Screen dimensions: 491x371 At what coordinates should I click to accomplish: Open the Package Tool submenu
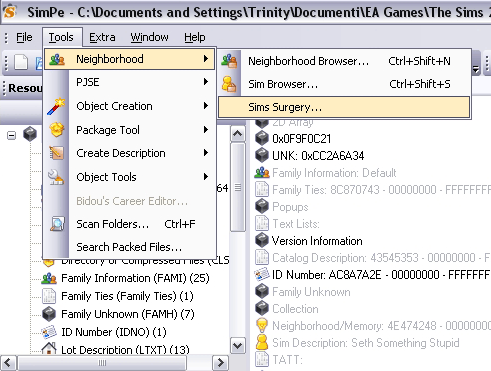129,130
